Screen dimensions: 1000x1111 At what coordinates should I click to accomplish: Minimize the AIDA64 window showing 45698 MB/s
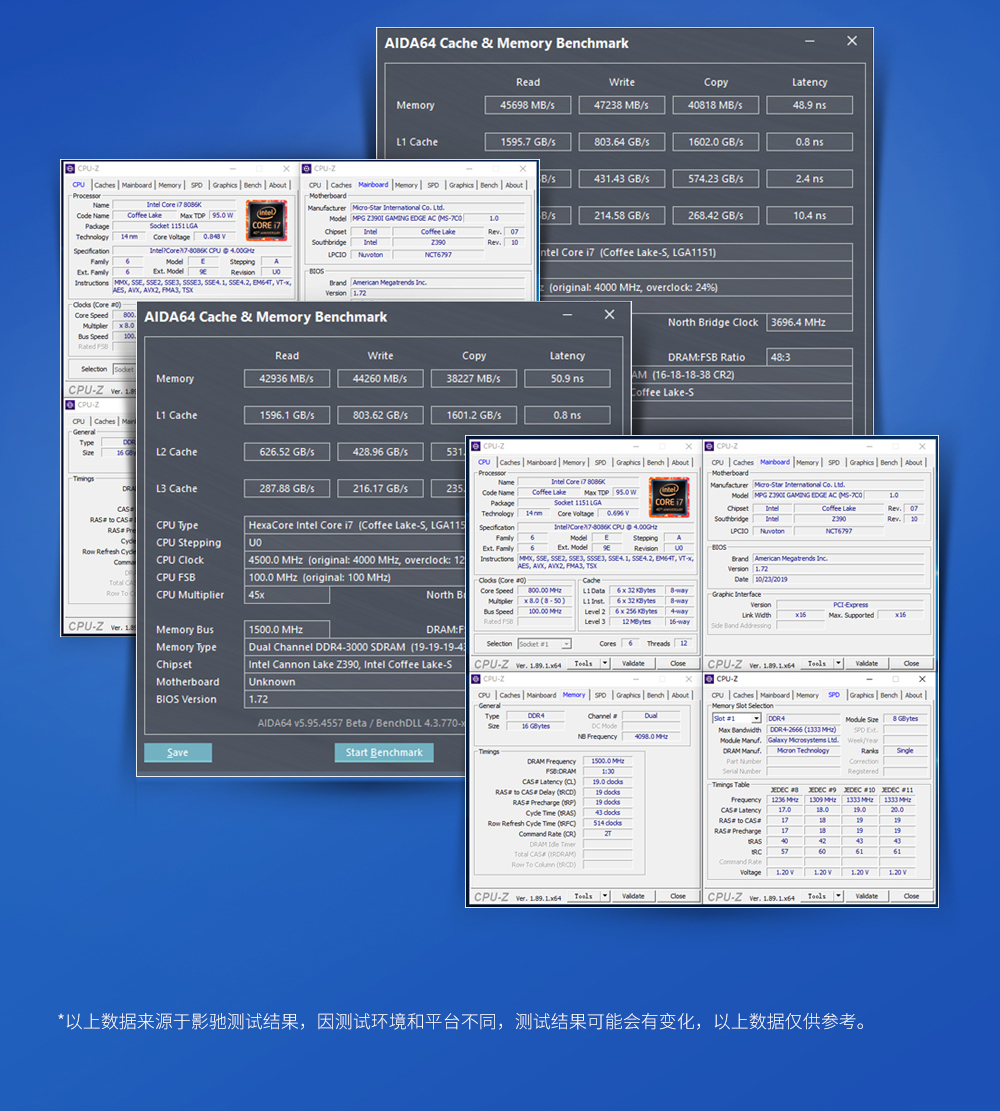coord(809,41)
